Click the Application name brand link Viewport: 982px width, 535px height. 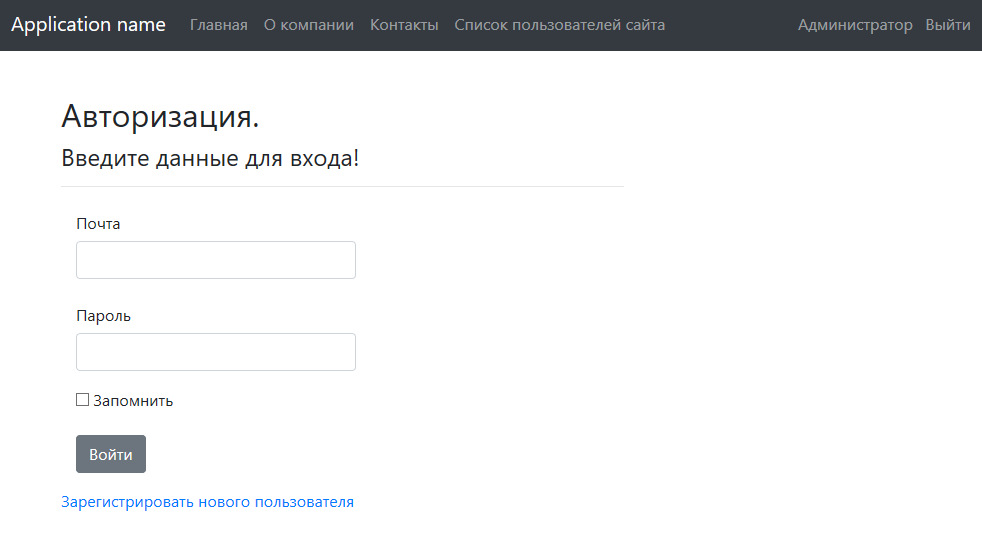point(88,25)
